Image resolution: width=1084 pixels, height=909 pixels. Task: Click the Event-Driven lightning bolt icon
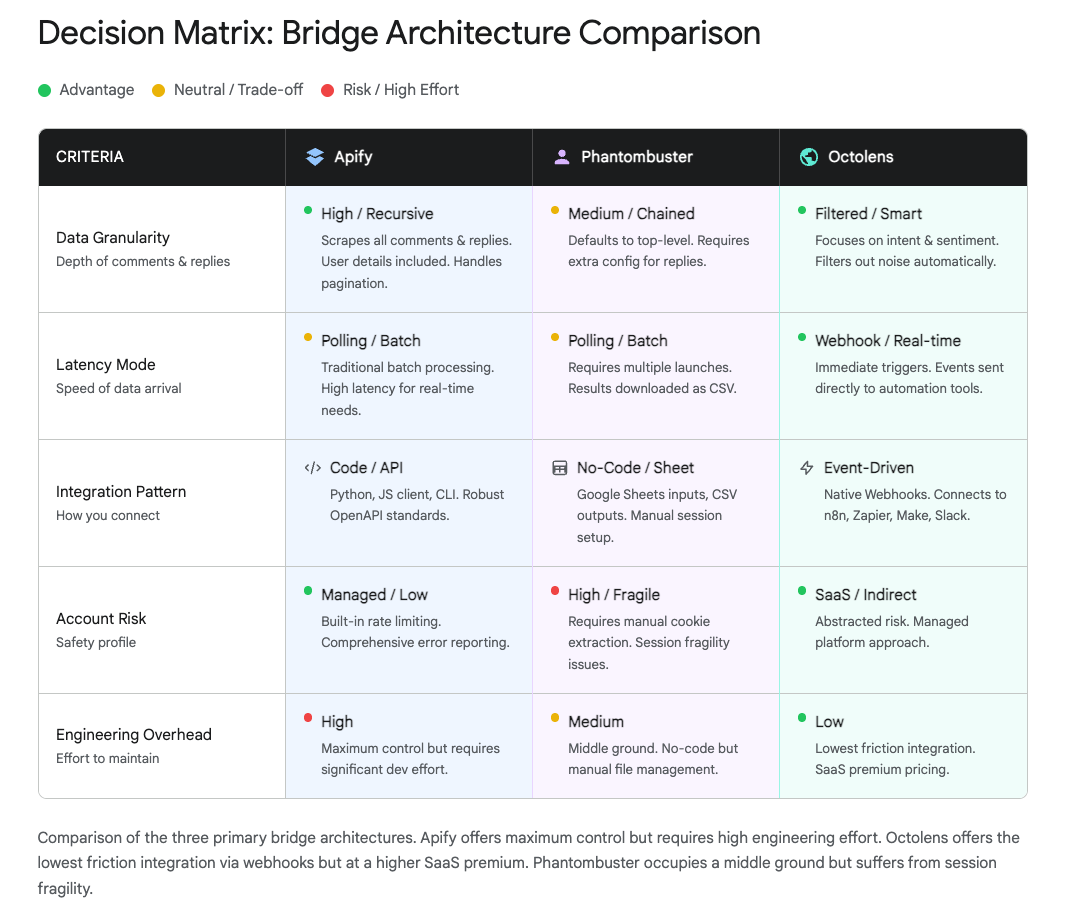click(807, 467)
